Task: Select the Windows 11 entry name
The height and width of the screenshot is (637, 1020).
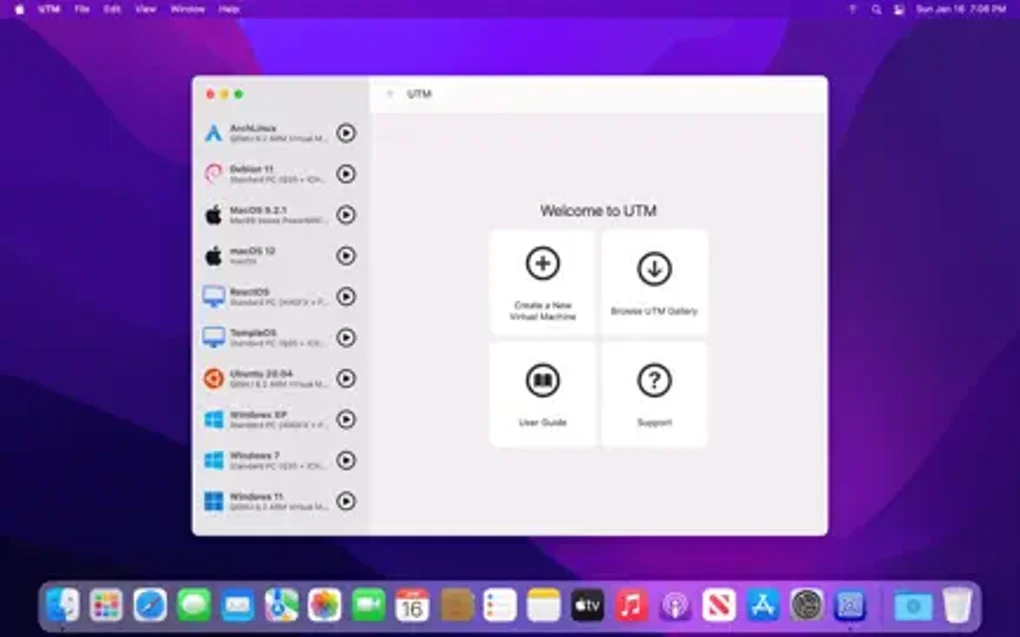Action: click(256, 496)
